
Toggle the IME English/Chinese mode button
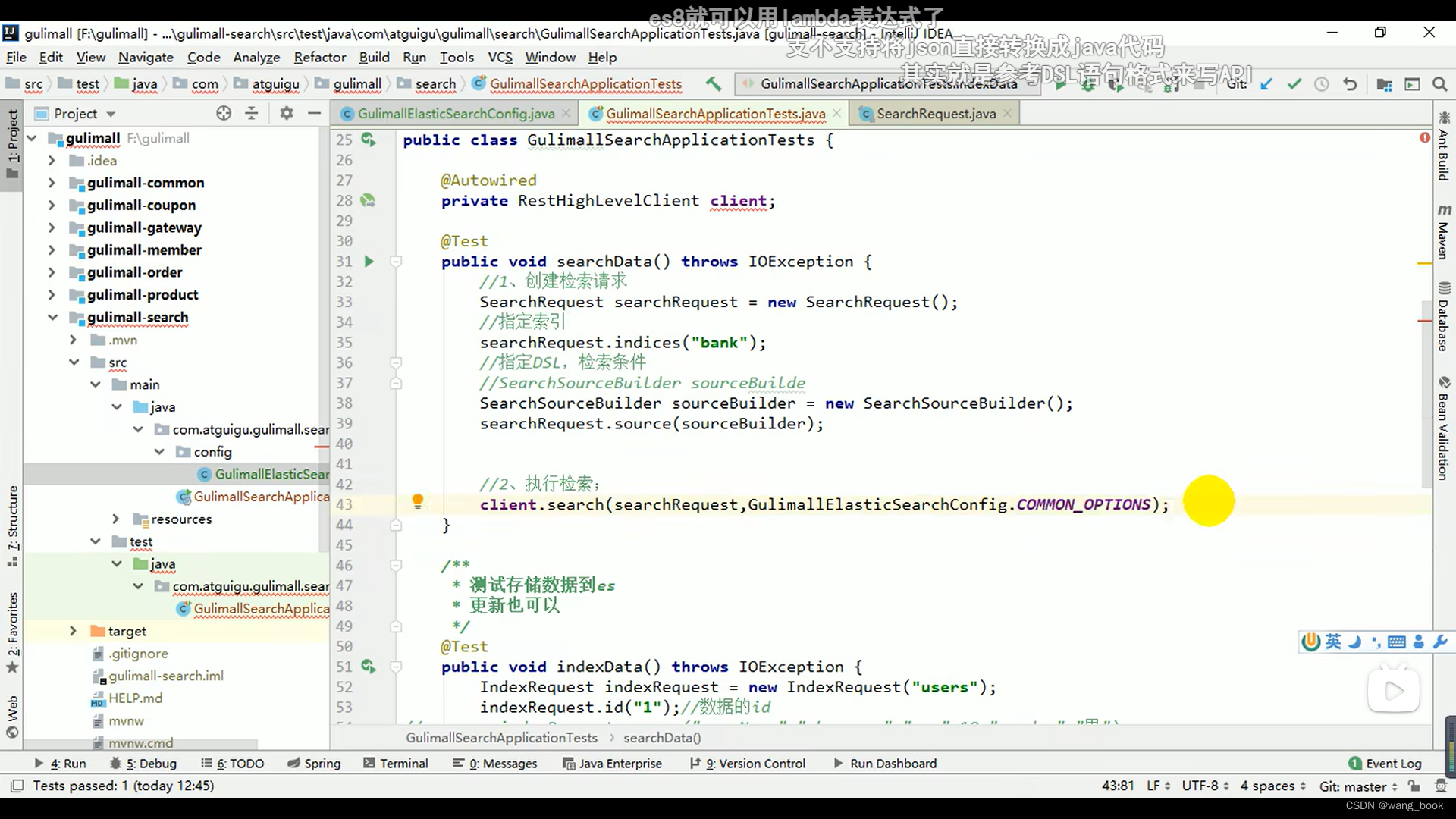pos(1333,642)
